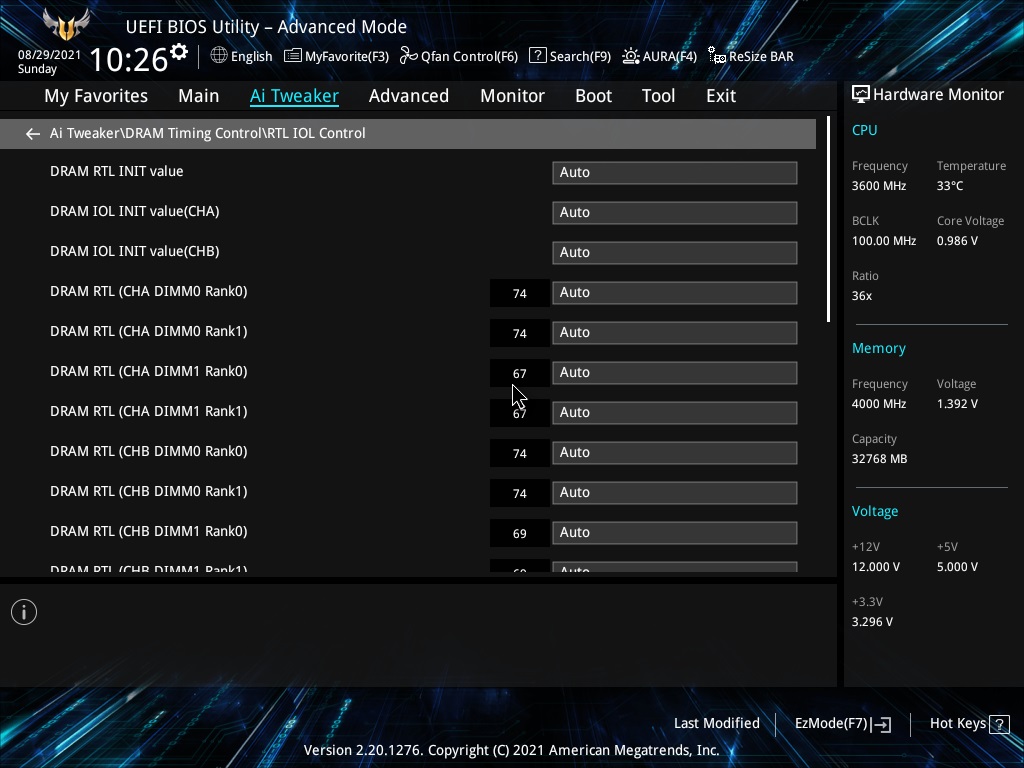
Task: Edit DRAM RTL CHA DIMM0 Rank1 field
Action: [x=675, y=332]
